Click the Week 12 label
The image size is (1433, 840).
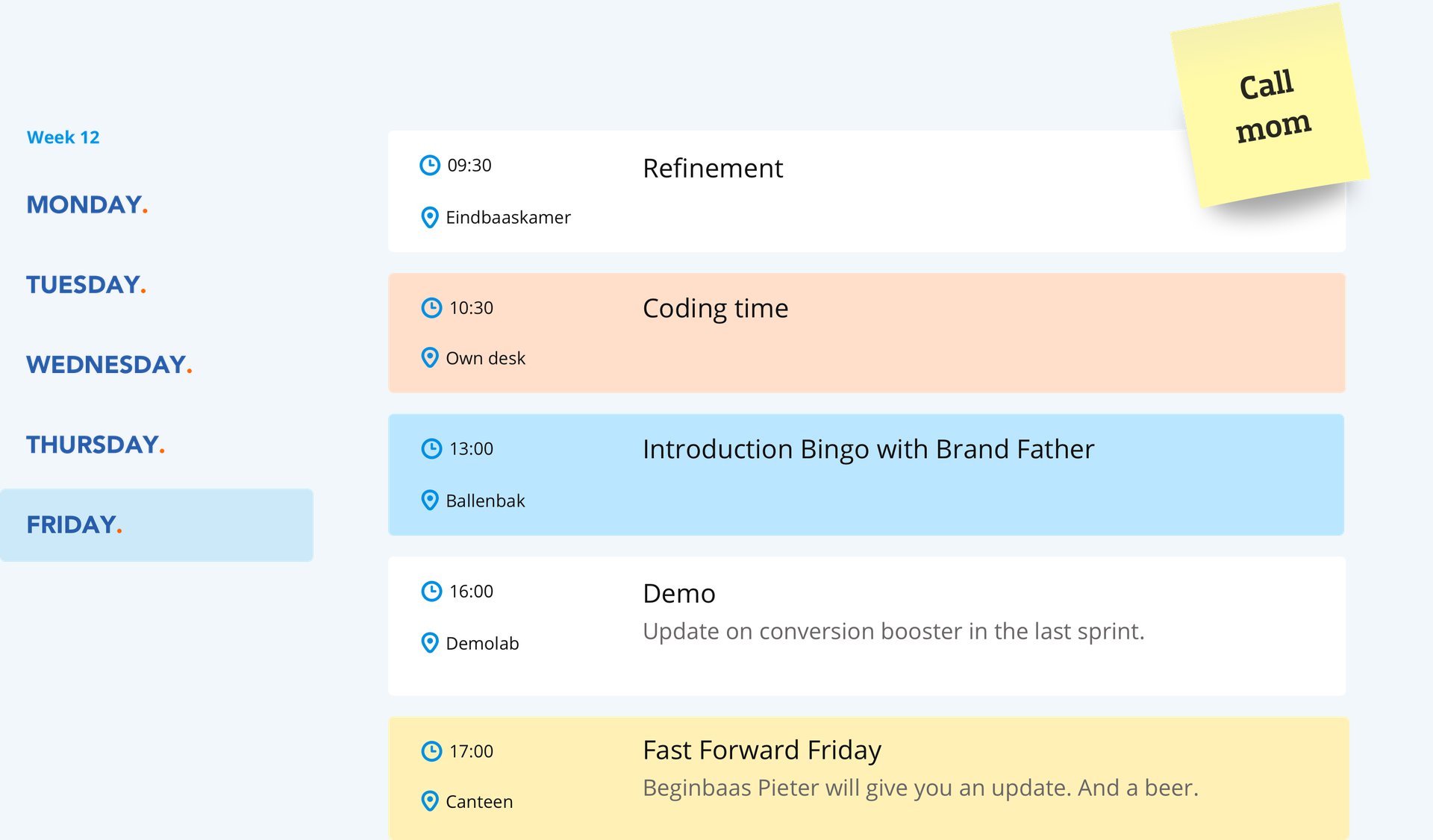[63, 137]
